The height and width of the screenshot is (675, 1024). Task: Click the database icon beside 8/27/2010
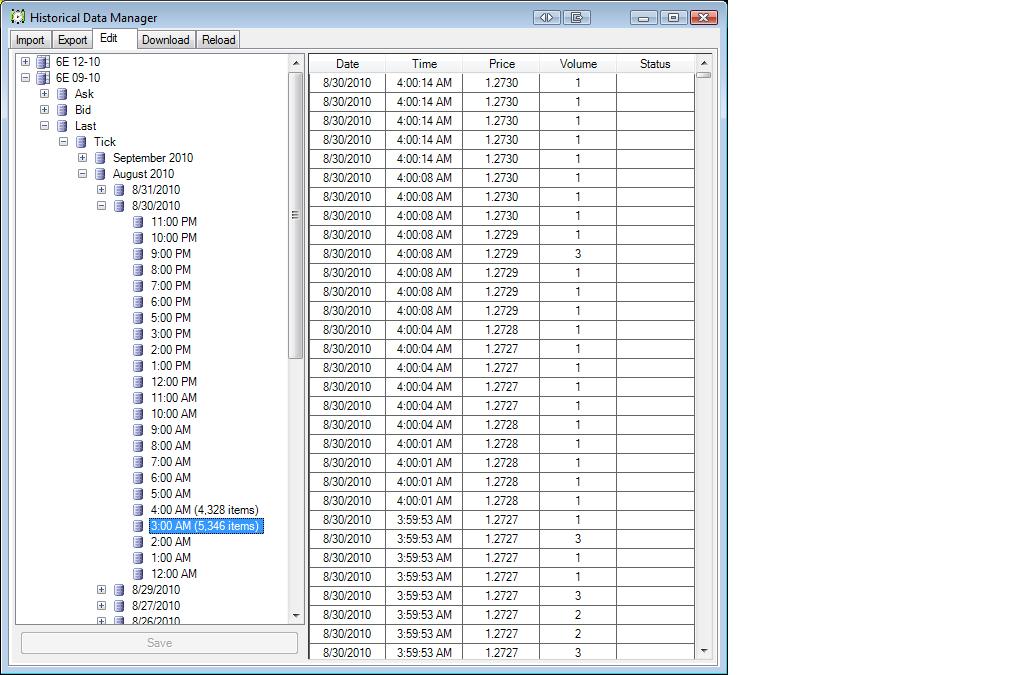click(120, 606)
